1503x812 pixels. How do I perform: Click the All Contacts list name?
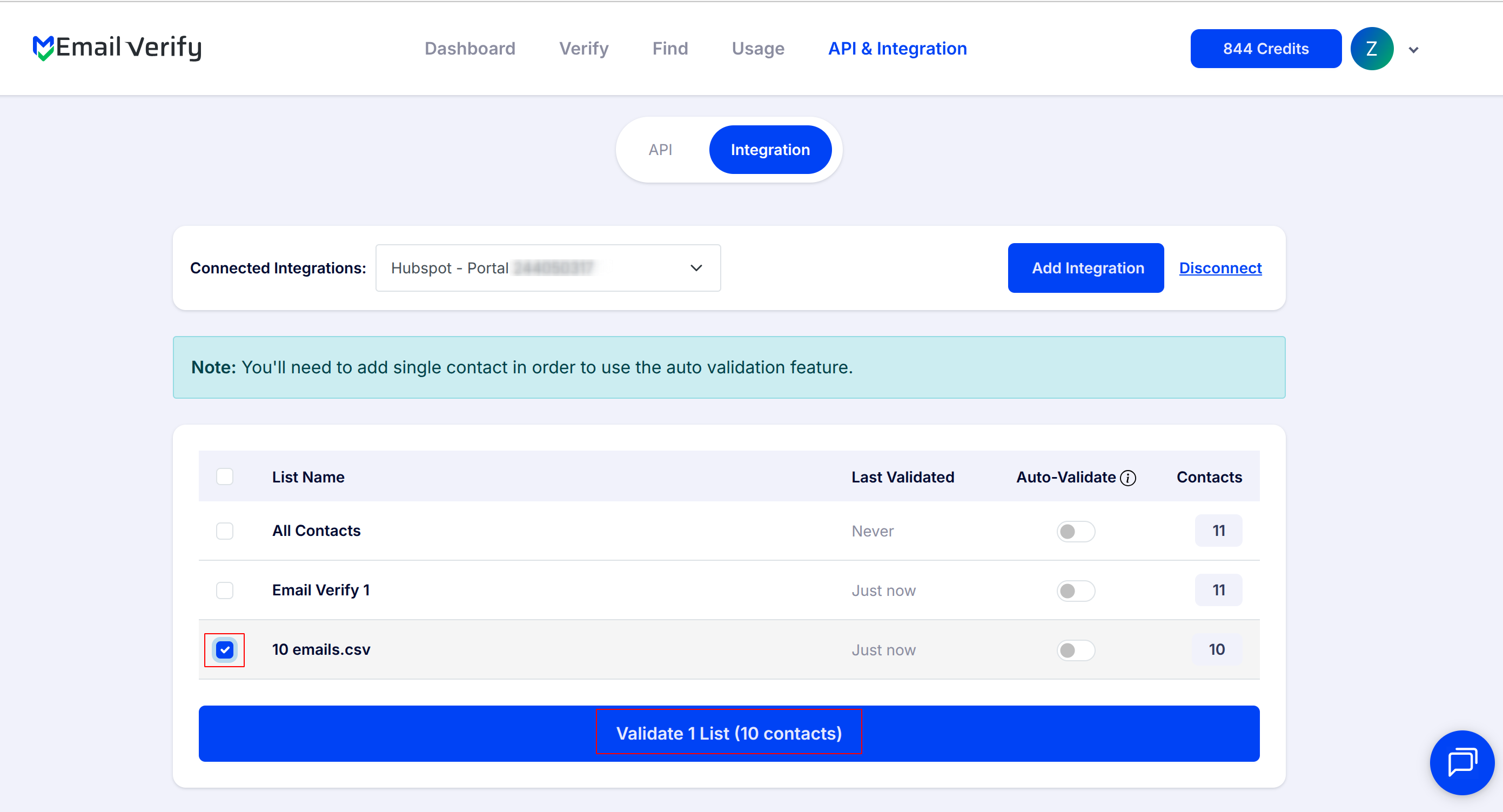click(x=316, y=531)
